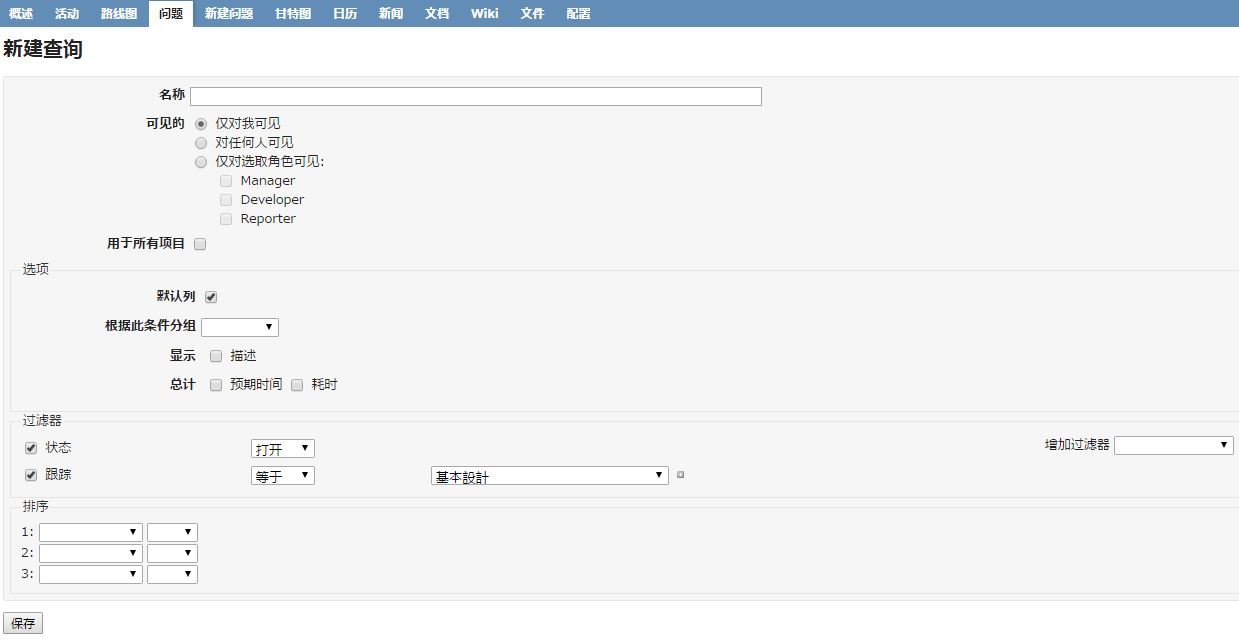The width and height of the screenshot is (1239, 640).
Task: Check the Developer role checkbox
Action: (226, 200)
